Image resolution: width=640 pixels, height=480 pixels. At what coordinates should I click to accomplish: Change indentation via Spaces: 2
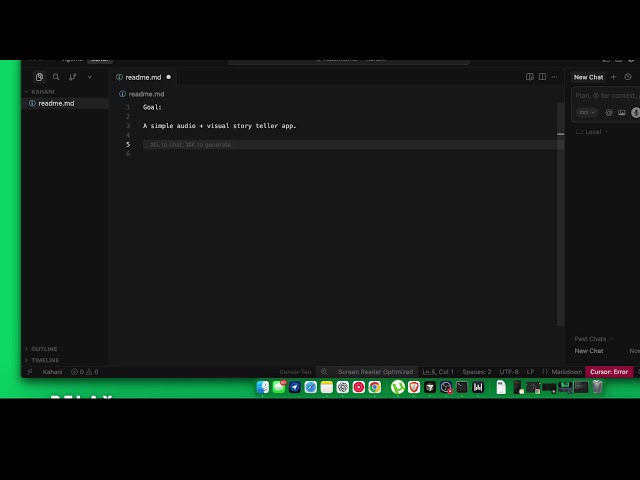click(477, 372)
